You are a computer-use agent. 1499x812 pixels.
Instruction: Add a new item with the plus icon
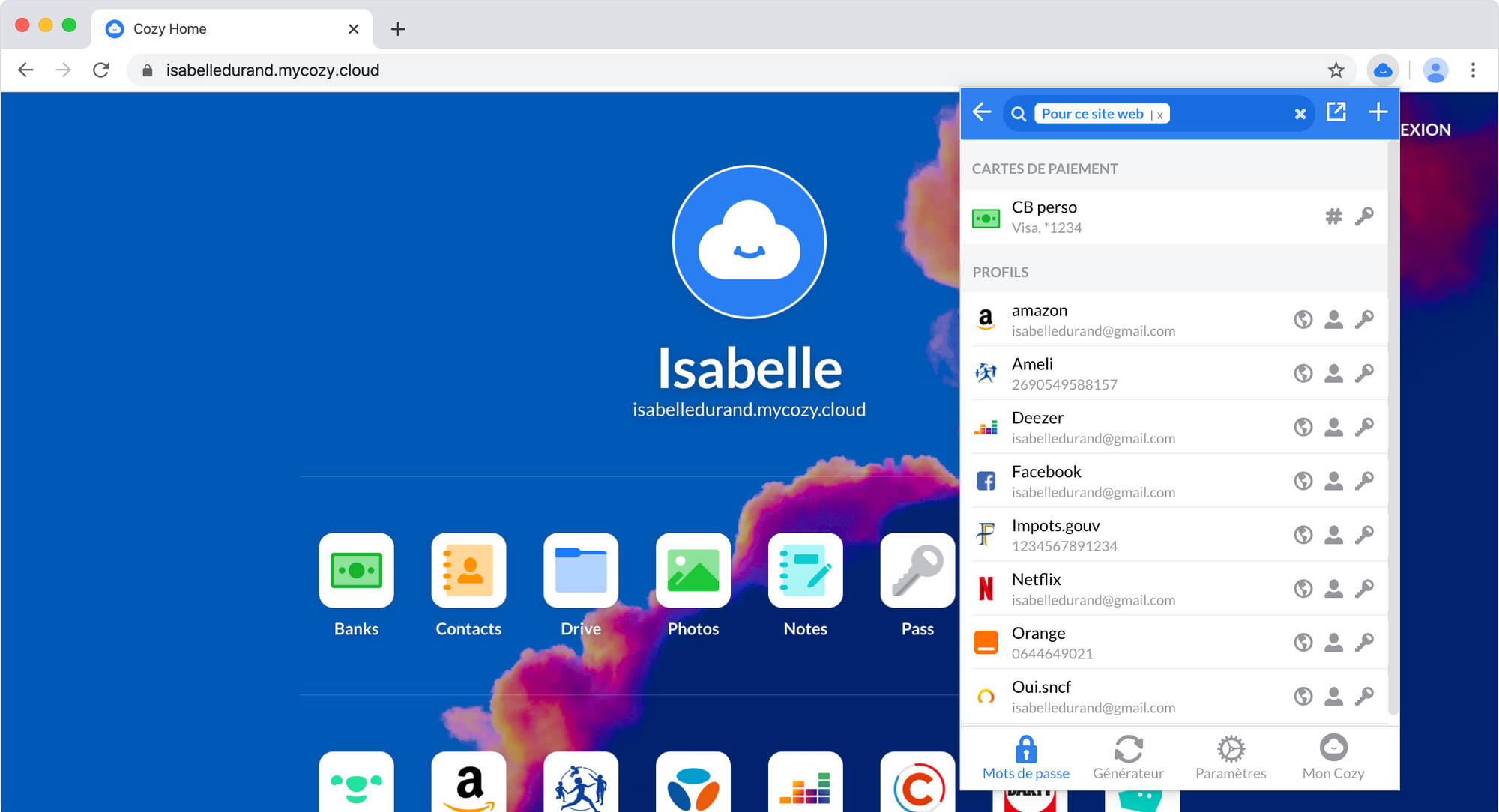point(1378,112)
